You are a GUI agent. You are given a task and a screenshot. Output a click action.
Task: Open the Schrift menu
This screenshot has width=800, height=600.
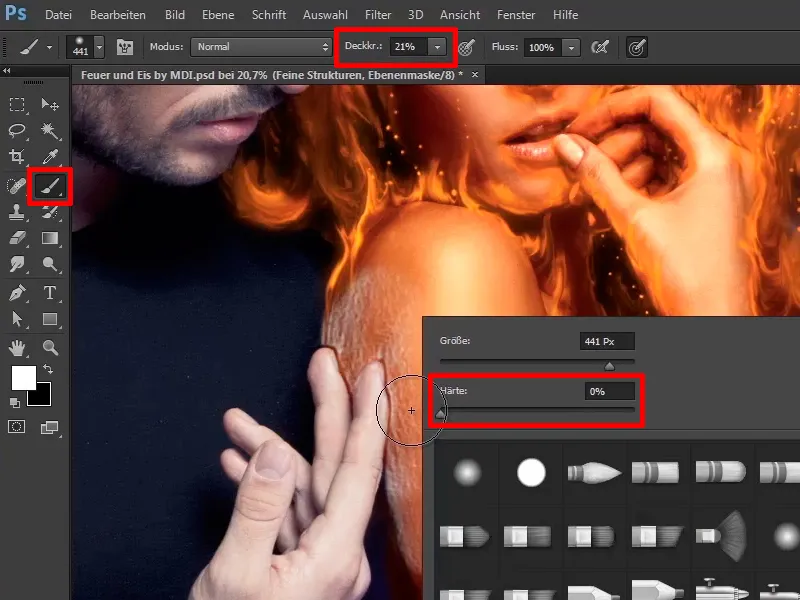[269, 15]
